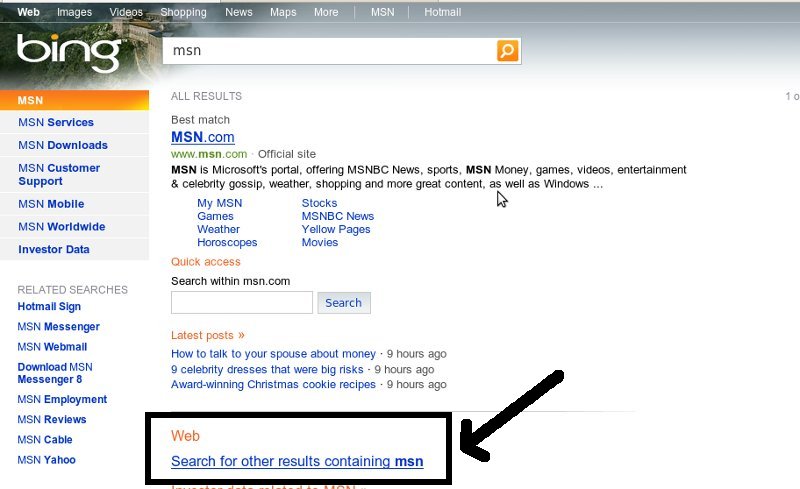
Task: Open MSN Customer Support in sidebar
Action: [x=59, y=175]
